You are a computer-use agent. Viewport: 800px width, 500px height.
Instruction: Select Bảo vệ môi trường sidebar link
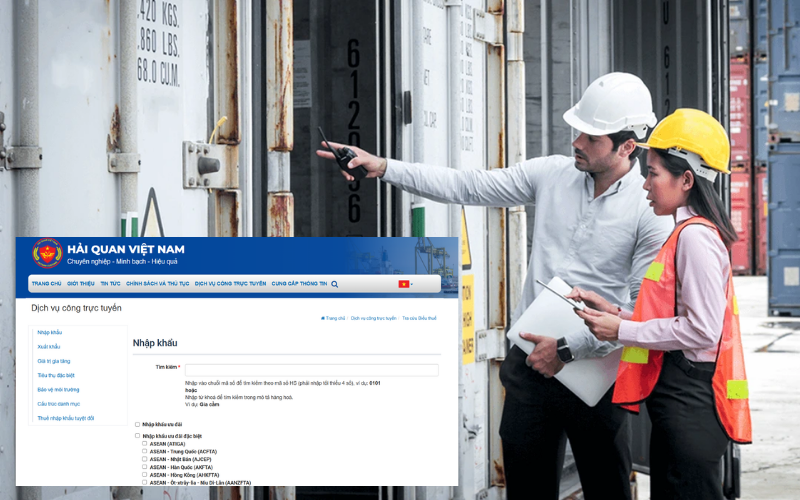coord(58,390)
